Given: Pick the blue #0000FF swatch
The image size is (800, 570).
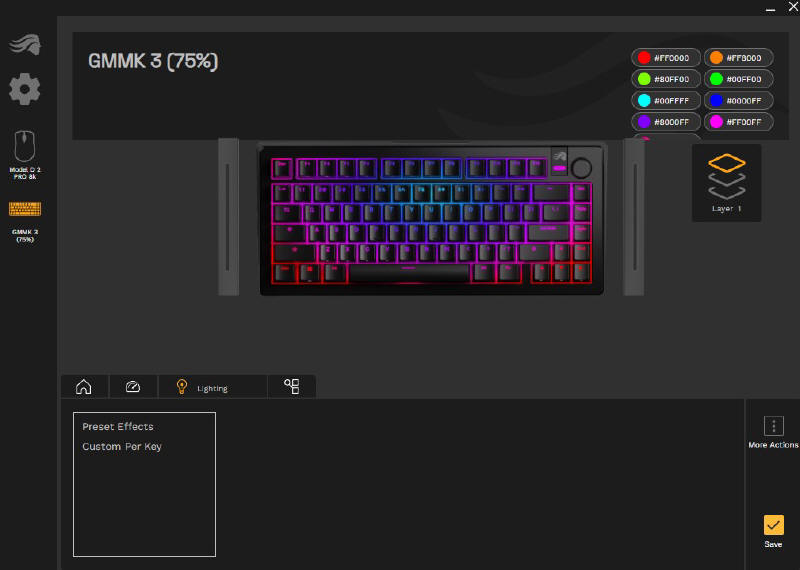Looking at the screenshot, I should pyautogui.click(x=738, y=101).
